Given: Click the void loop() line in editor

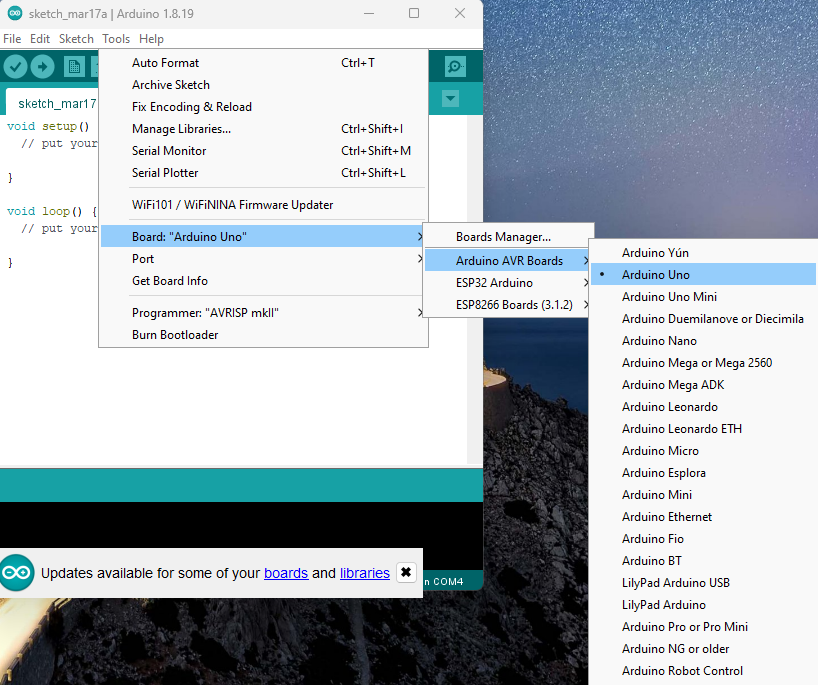Looking at the screenshot, I should pyautogui.click(x=52, y=211).
